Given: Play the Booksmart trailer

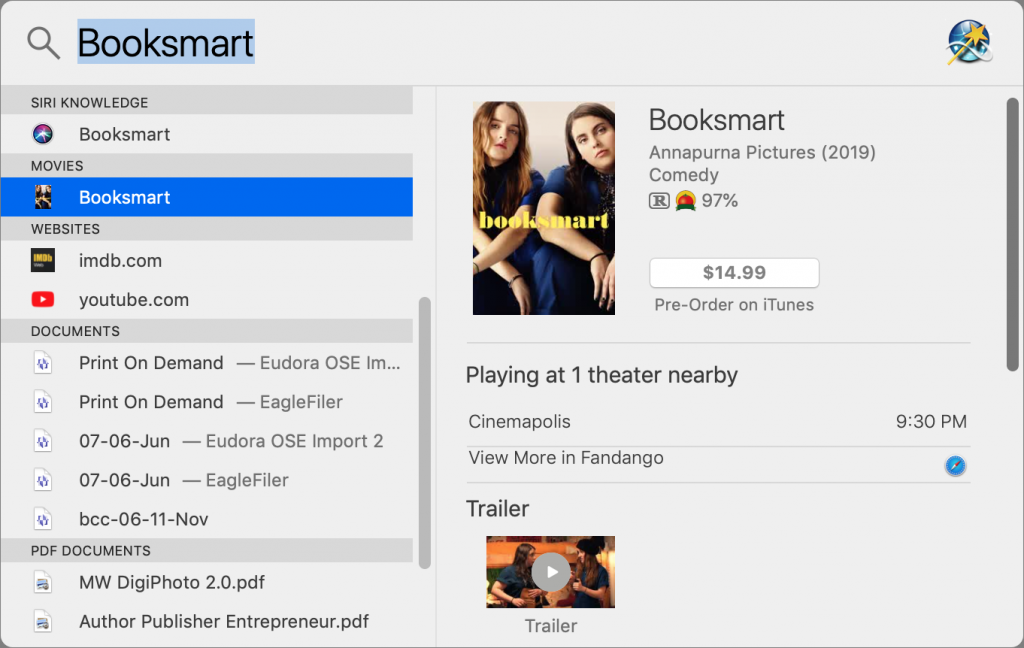Looking at the screenshot, I should pos(551,572).
